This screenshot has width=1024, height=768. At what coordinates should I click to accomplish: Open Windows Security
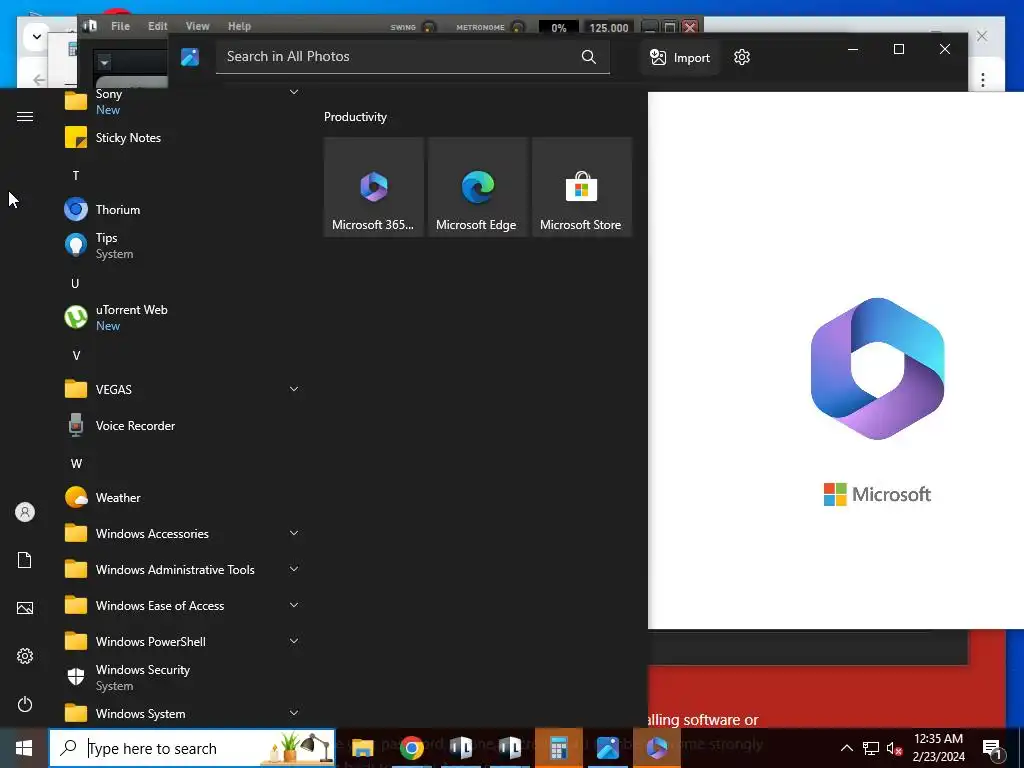click(x=182, y=677)
